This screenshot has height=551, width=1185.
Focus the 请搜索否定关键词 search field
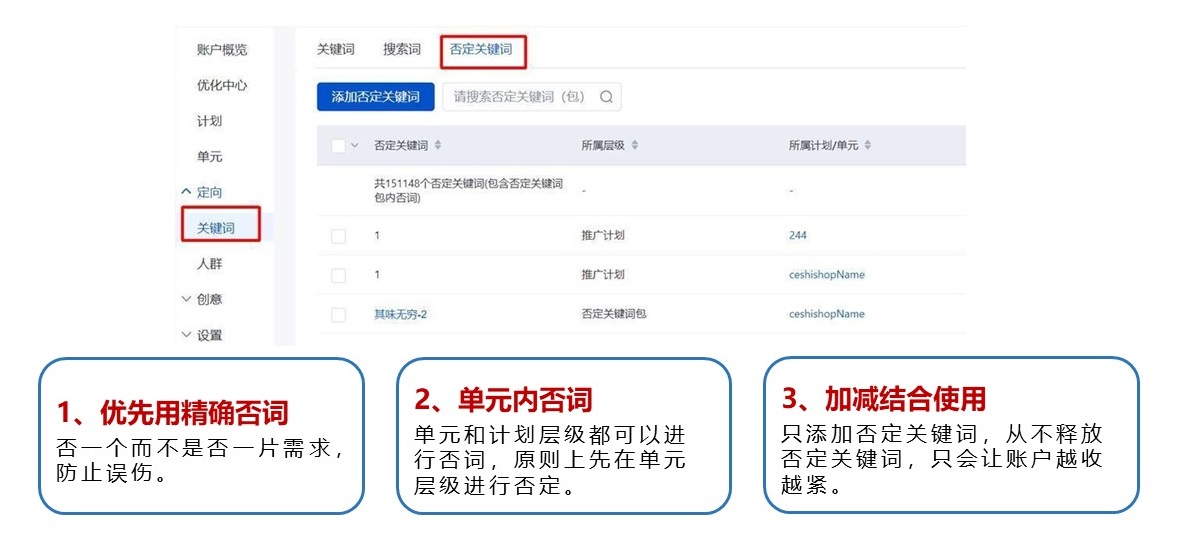[x=518, y=97]
